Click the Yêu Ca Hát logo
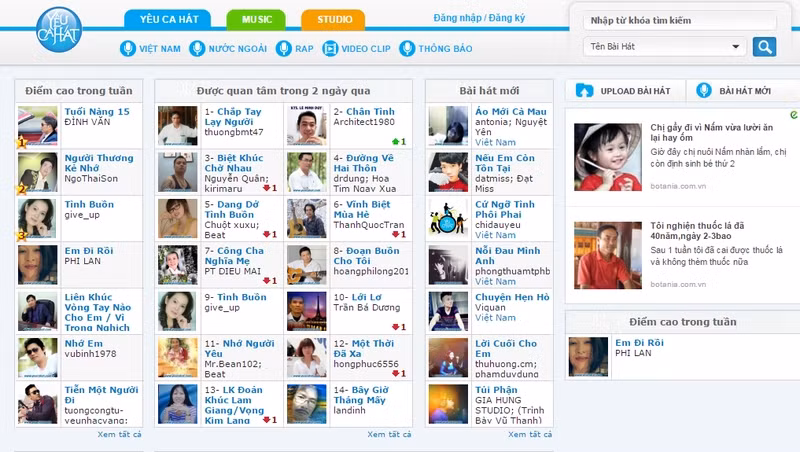 point(59,29)
